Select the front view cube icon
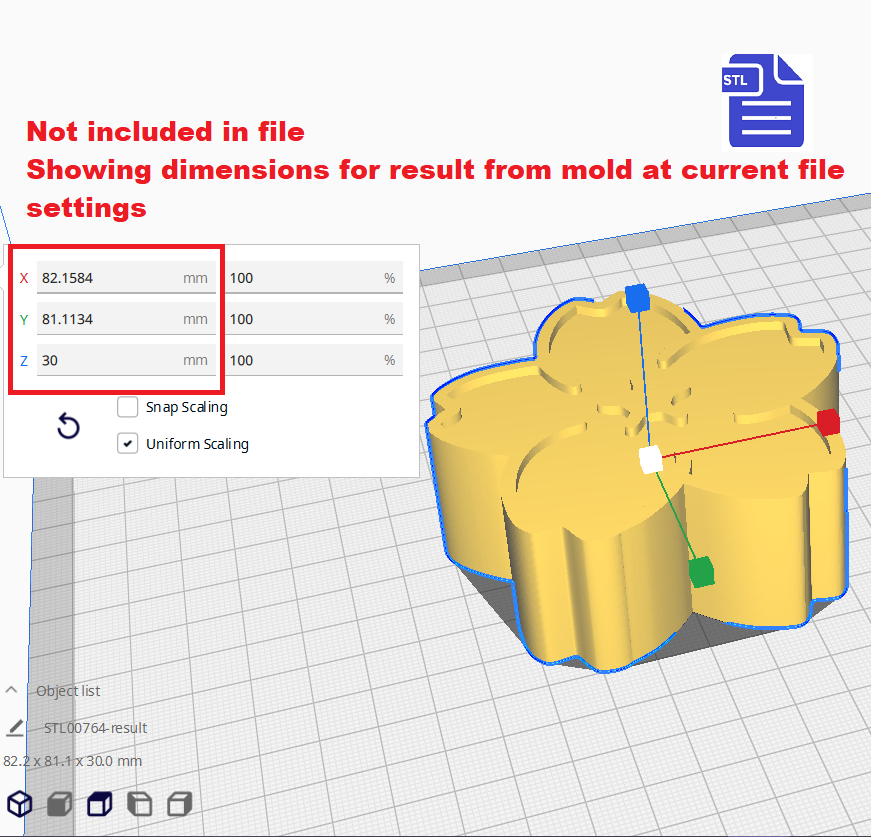This screenshot has height=837, width=871. (x=59, y=803)
